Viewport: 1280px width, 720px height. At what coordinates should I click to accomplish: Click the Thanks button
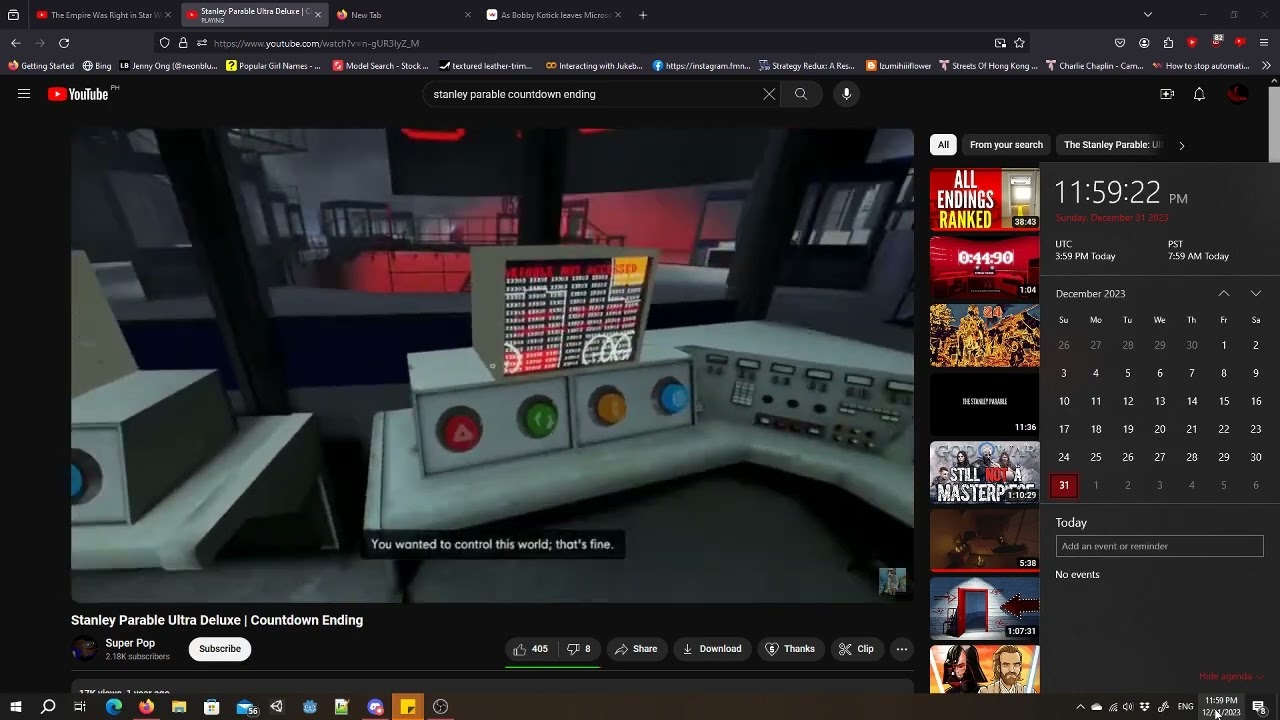(x=790, y=649)
